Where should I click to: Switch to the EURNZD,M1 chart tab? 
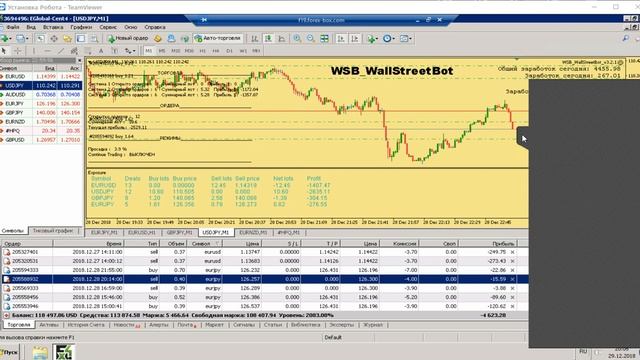(253, 232)
